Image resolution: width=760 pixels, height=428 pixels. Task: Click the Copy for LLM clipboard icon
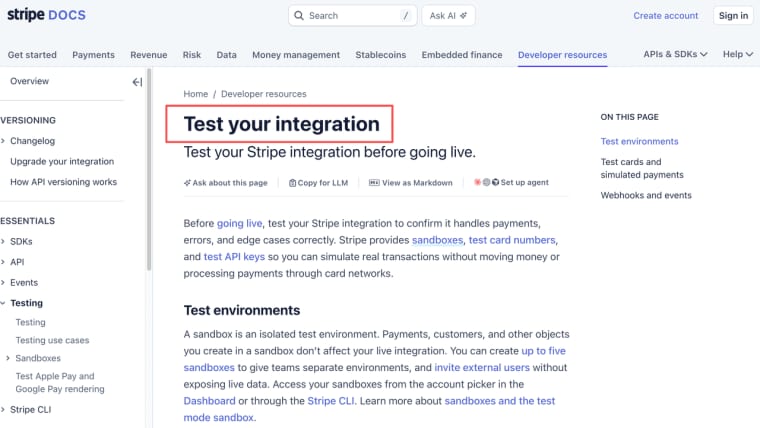[292, 183]
